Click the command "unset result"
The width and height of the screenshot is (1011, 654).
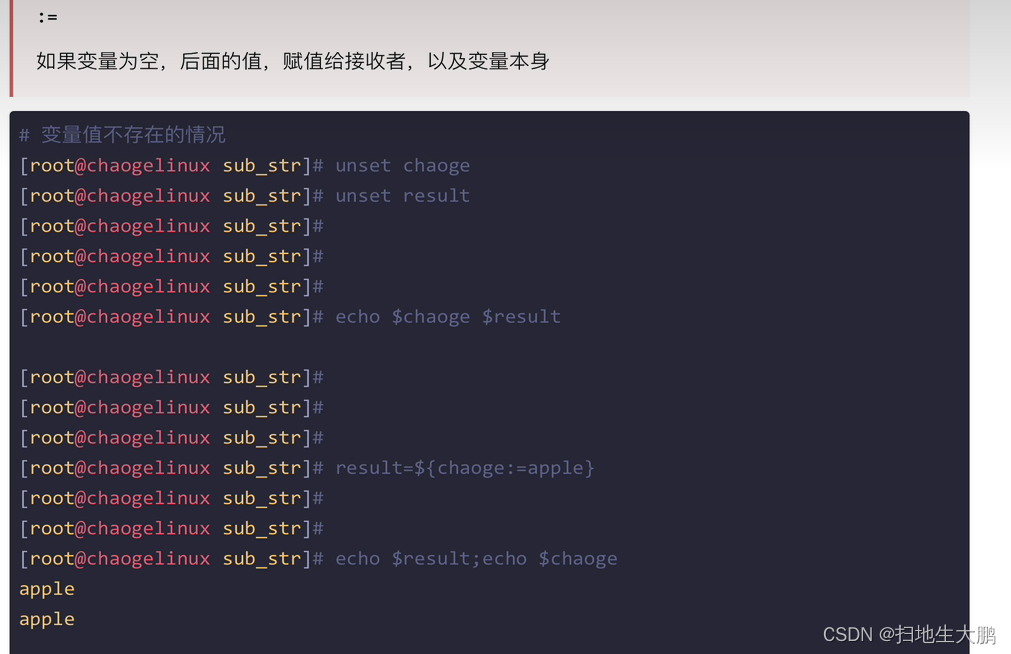pos(402,196)
